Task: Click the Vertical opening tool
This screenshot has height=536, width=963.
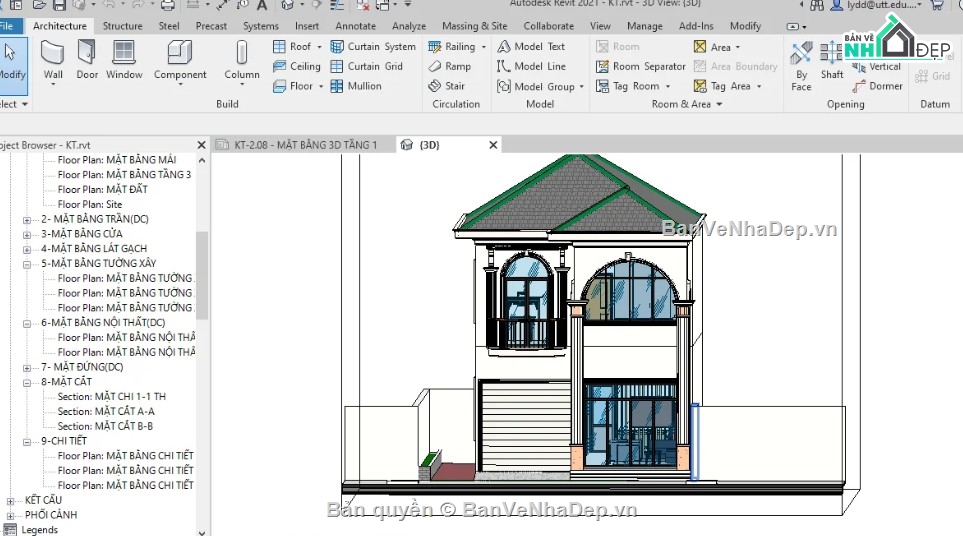Action: tap(876, 66)
